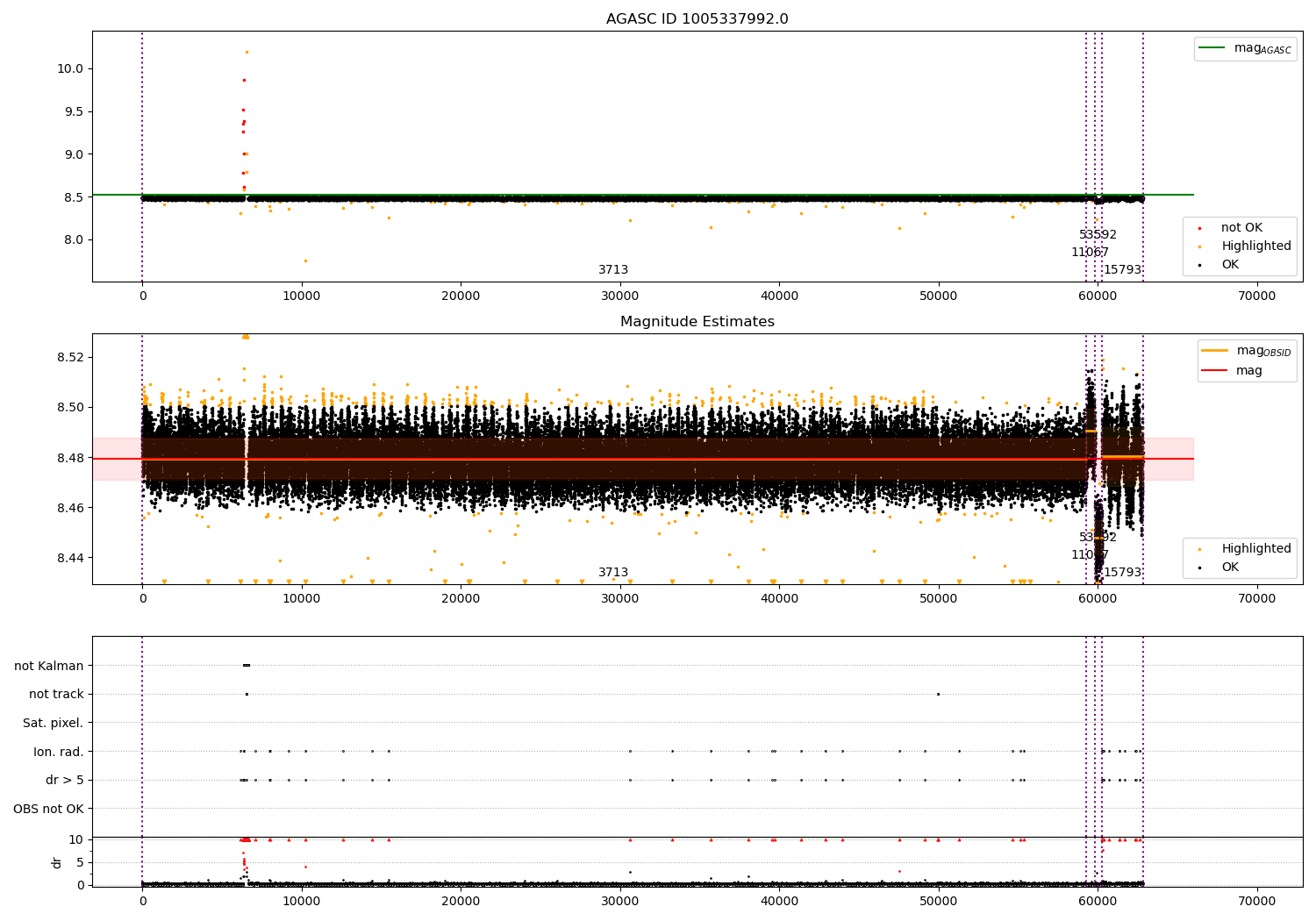Screen dimensions: 1316x921
Task: Click the 'Magnitude Estimates' plot title
Action: (697, 322)
